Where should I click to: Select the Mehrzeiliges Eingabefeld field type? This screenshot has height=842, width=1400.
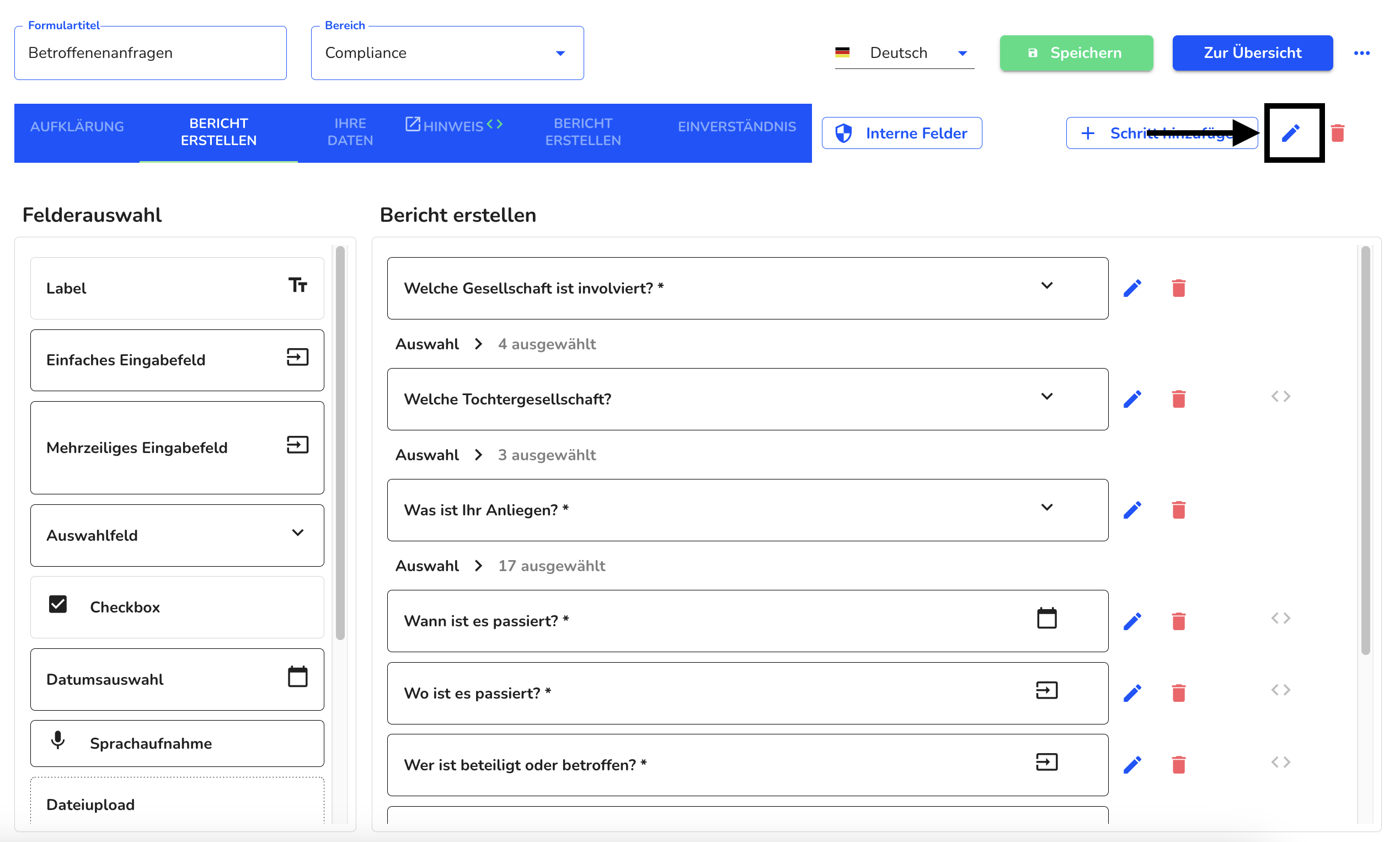click(177, 447)
